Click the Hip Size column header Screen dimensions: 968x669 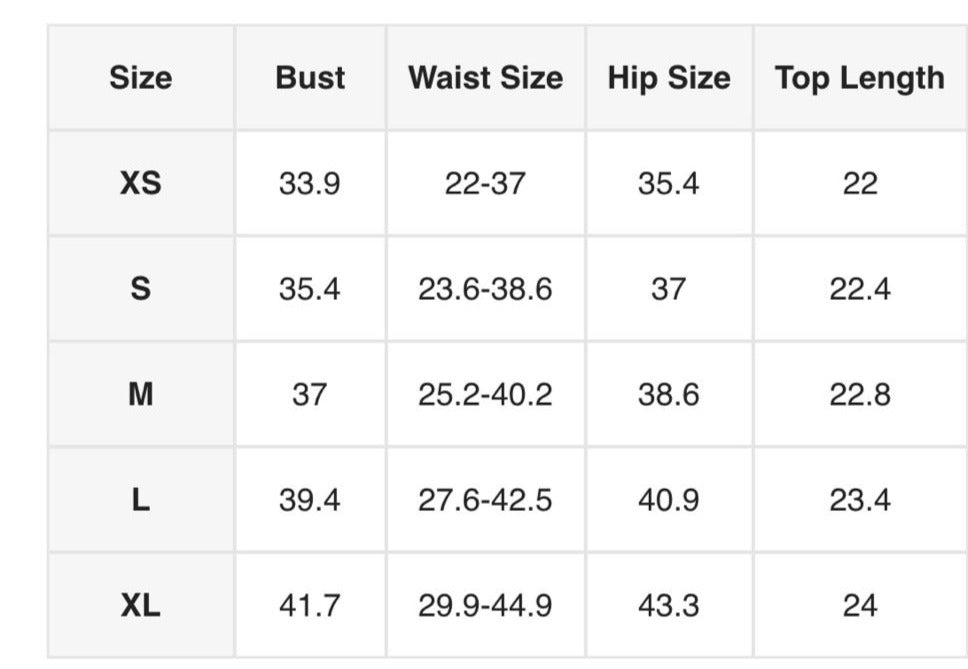tap(669, 78)
